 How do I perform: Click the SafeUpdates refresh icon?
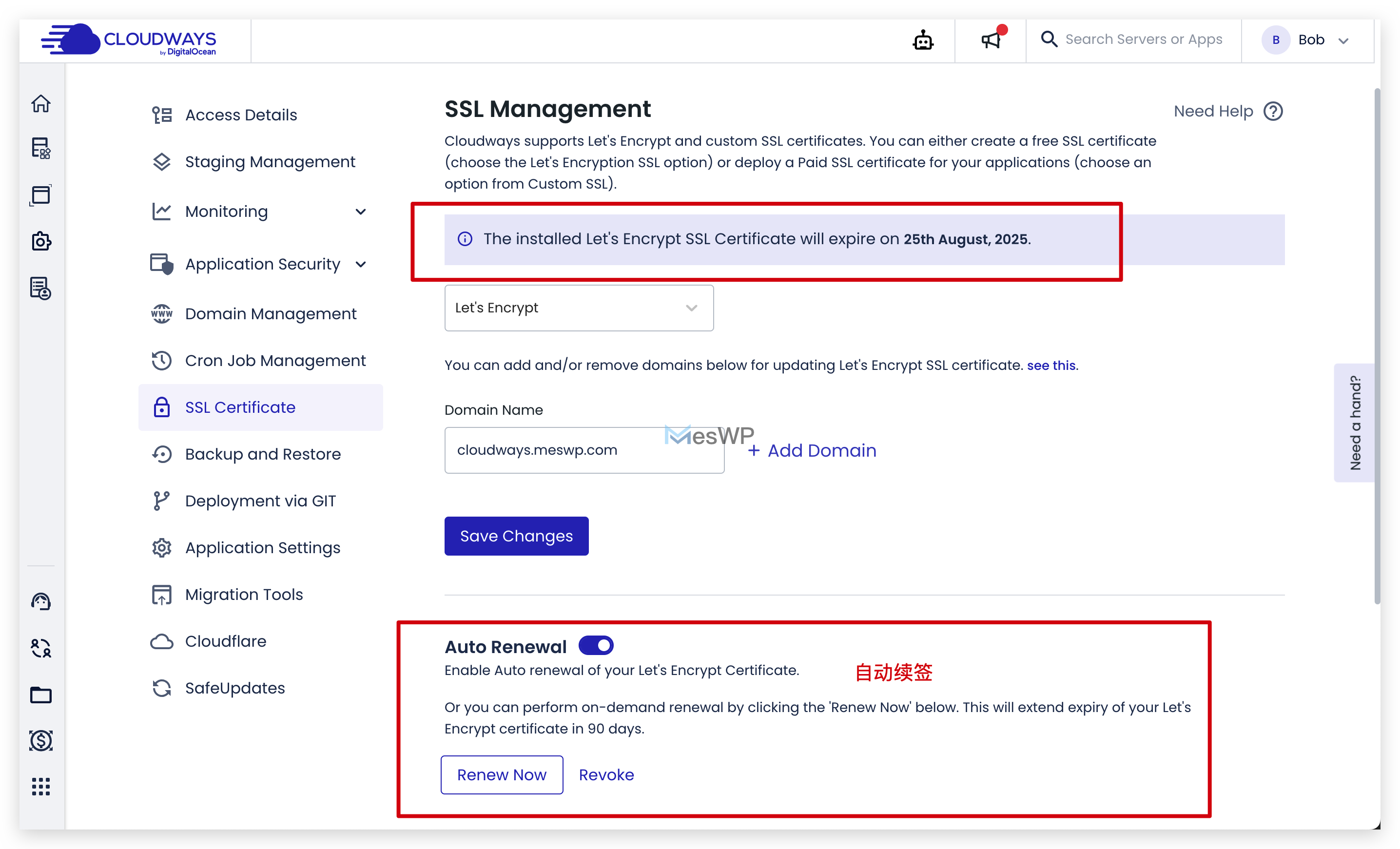point(162,688)
